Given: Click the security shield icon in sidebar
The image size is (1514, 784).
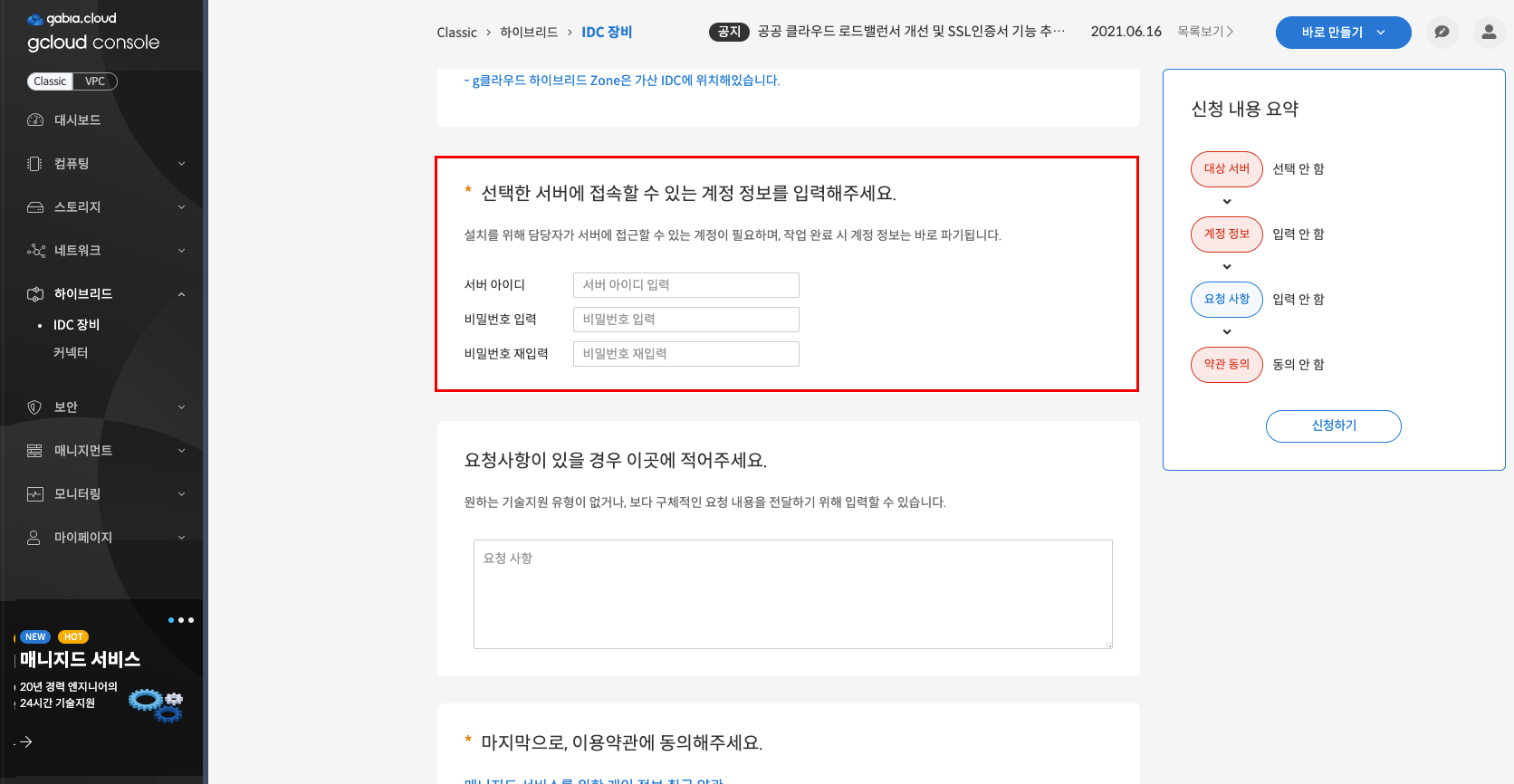Looking at the screenshot, I should coord(35,407).
